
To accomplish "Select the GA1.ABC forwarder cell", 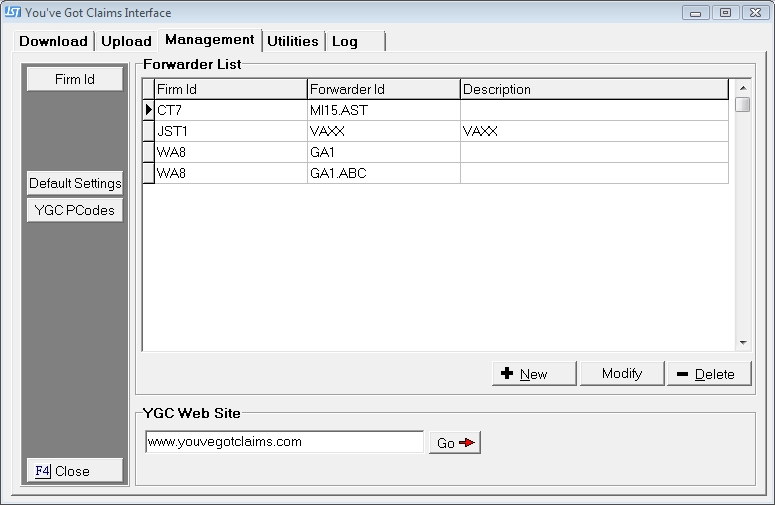I will pyautogui.click(x=383, y=173).
